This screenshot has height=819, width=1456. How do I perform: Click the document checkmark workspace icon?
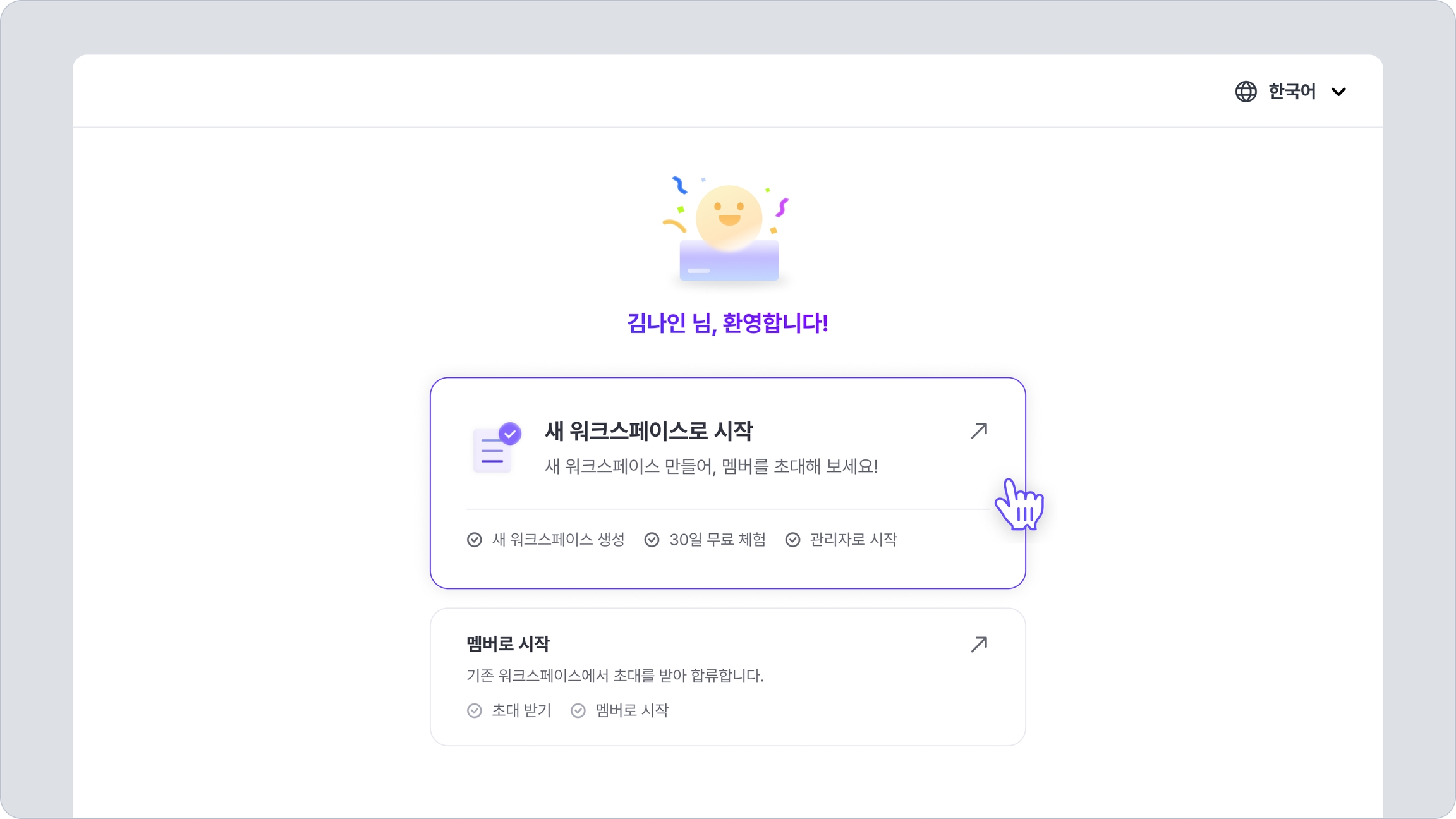pyautogui.click(x=497, y=447)
